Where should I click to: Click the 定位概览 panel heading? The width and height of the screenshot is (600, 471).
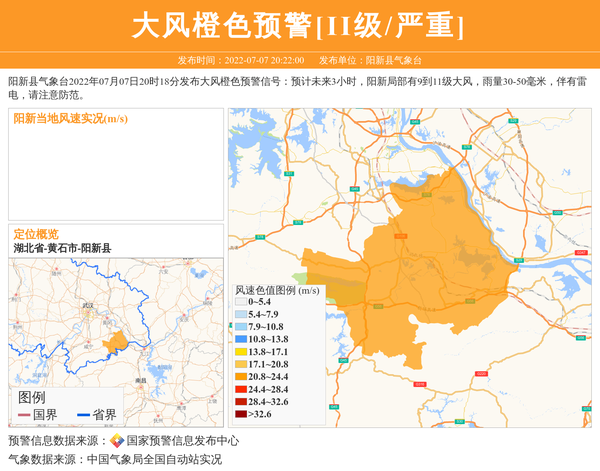pos(36,233)
